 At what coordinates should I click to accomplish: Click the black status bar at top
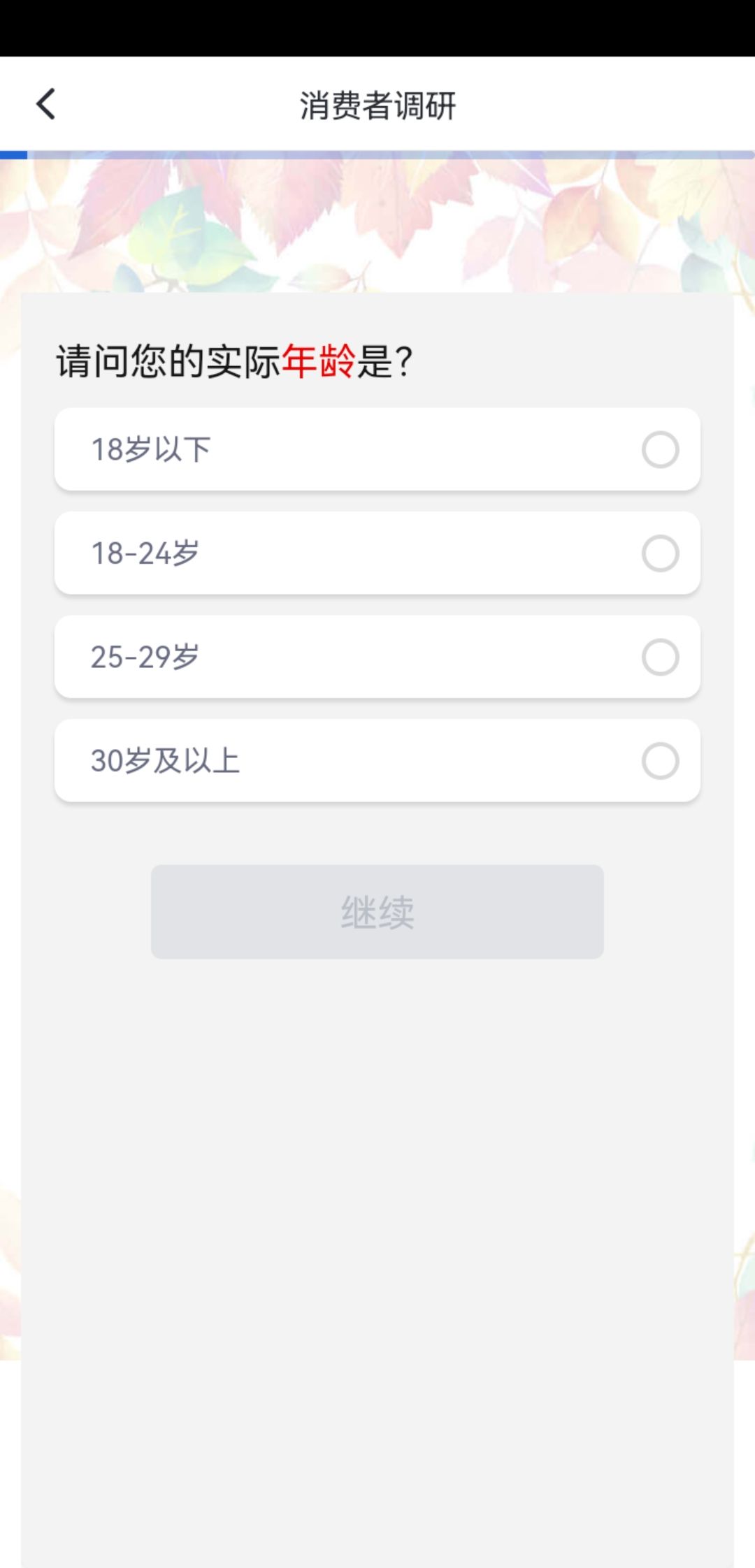click(x=377, y=28)
